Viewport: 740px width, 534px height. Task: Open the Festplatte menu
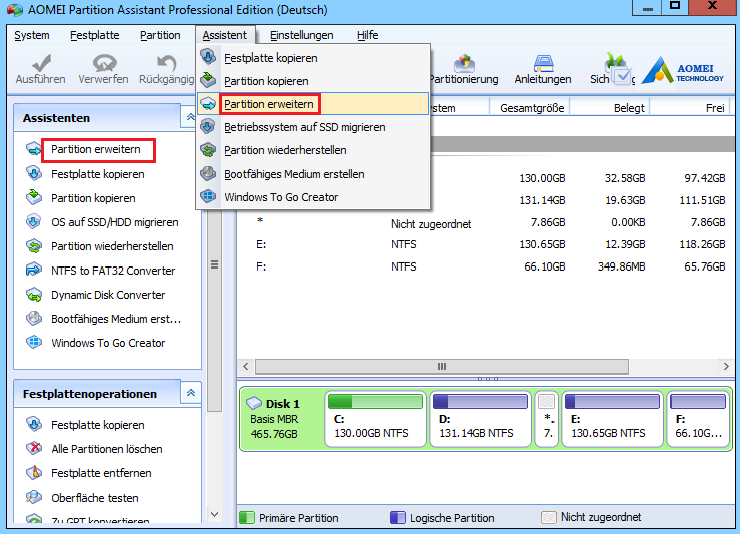[94, 35]
